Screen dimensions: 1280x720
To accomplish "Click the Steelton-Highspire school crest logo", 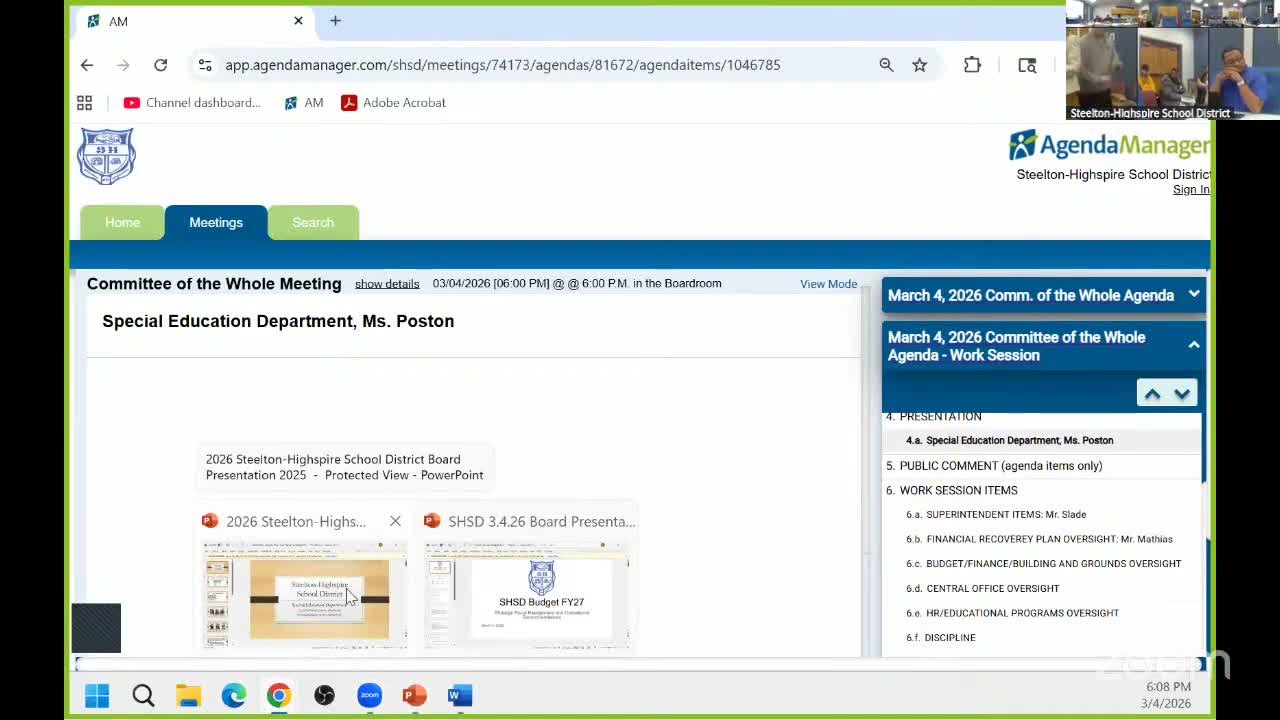I will click(107, 156).
